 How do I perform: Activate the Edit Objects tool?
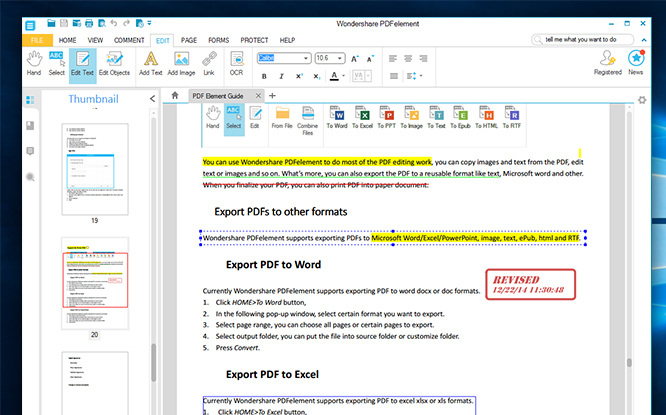click(x=114, y=64)
